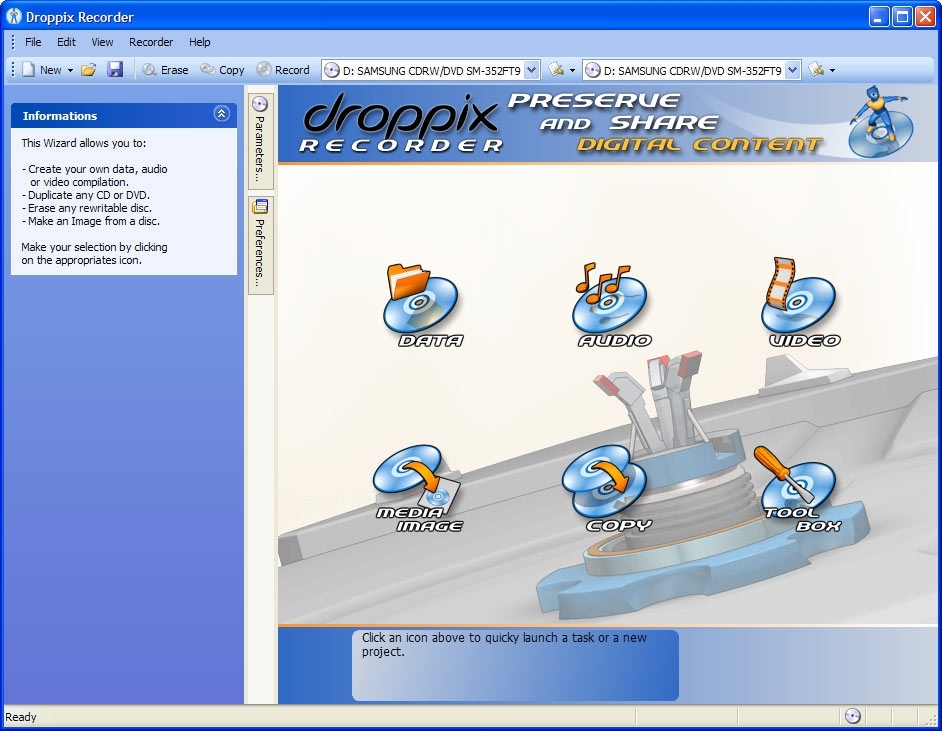Open dropdown arrow beside first drive tools icon
The height and width of the screenshot is (731, 942).
[572, 70]
